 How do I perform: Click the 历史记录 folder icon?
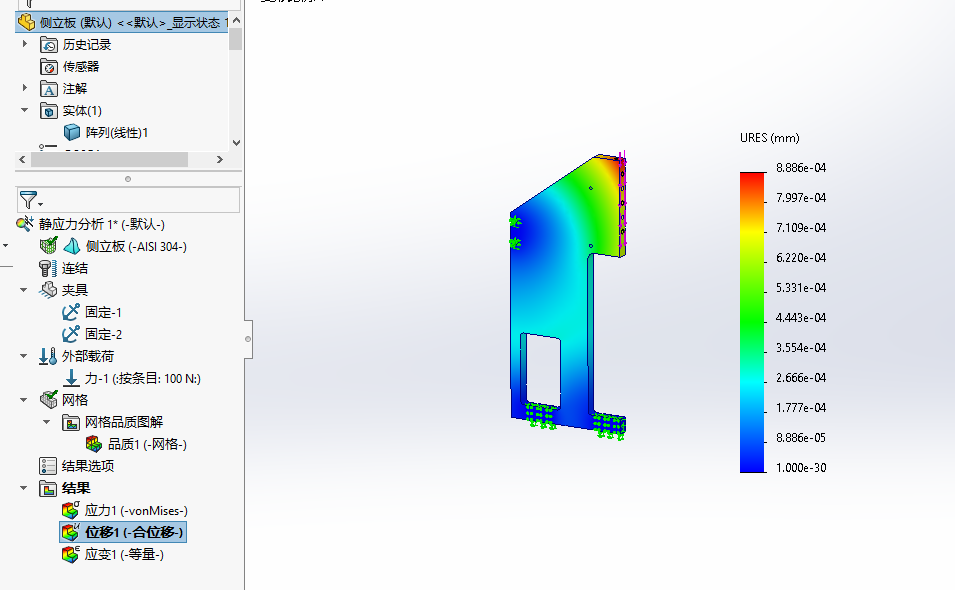point(49,44)
